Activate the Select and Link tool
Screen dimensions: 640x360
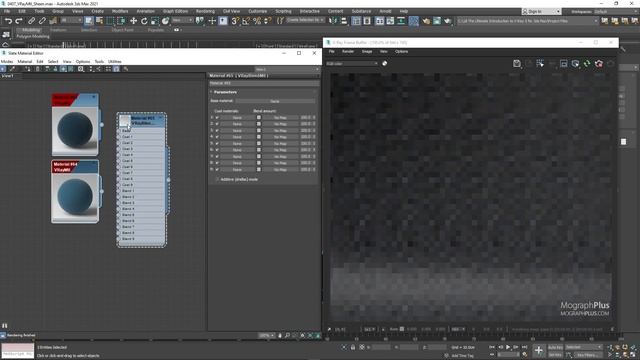[31, 21]
